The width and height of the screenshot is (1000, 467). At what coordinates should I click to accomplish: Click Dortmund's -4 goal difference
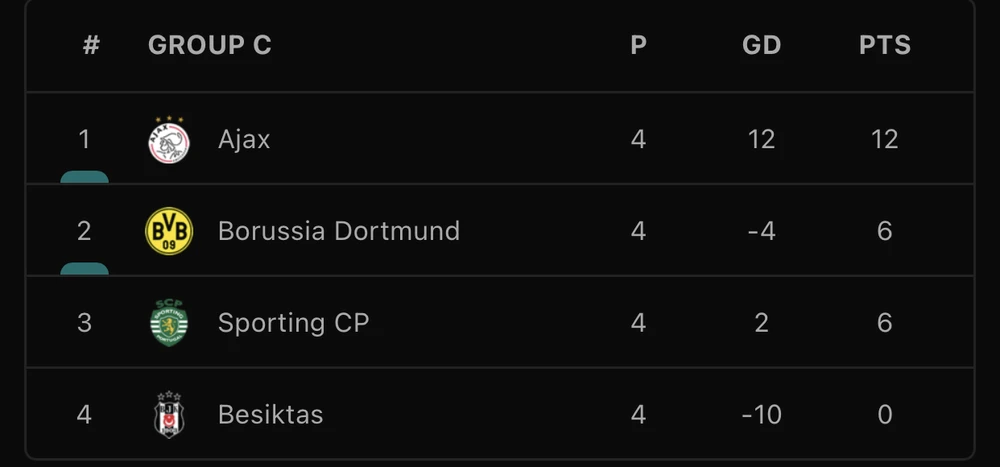pyautogui.click(x=761, y=231)
